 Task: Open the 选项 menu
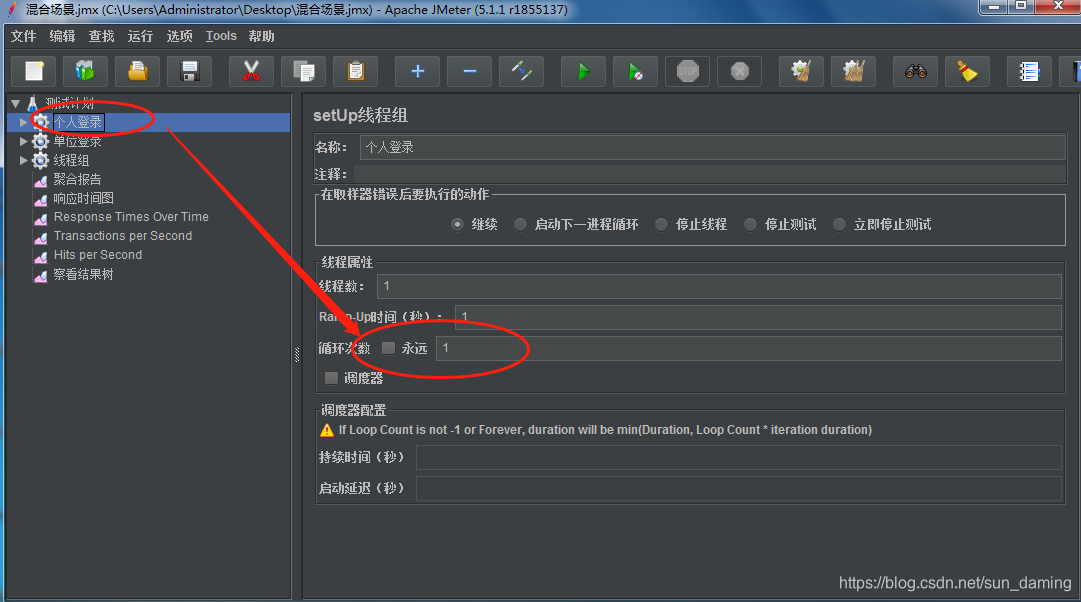pyautogui.click(x=179, y=36)
